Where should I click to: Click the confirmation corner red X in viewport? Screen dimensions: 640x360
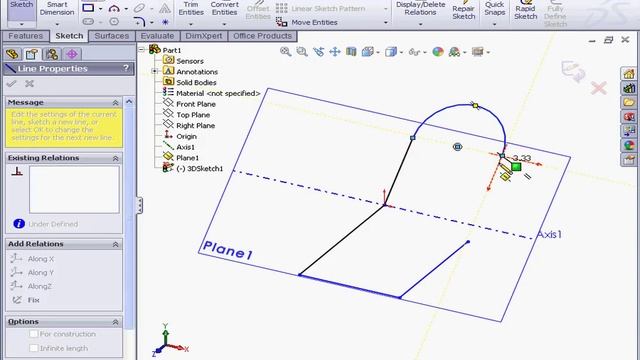click(598, 88)
